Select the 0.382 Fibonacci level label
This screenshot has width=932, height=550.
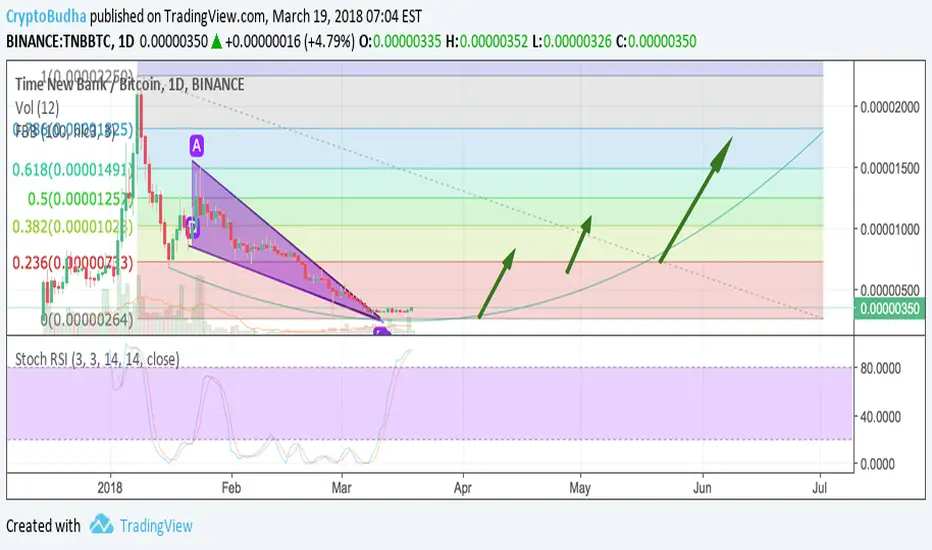click(73, 227)
